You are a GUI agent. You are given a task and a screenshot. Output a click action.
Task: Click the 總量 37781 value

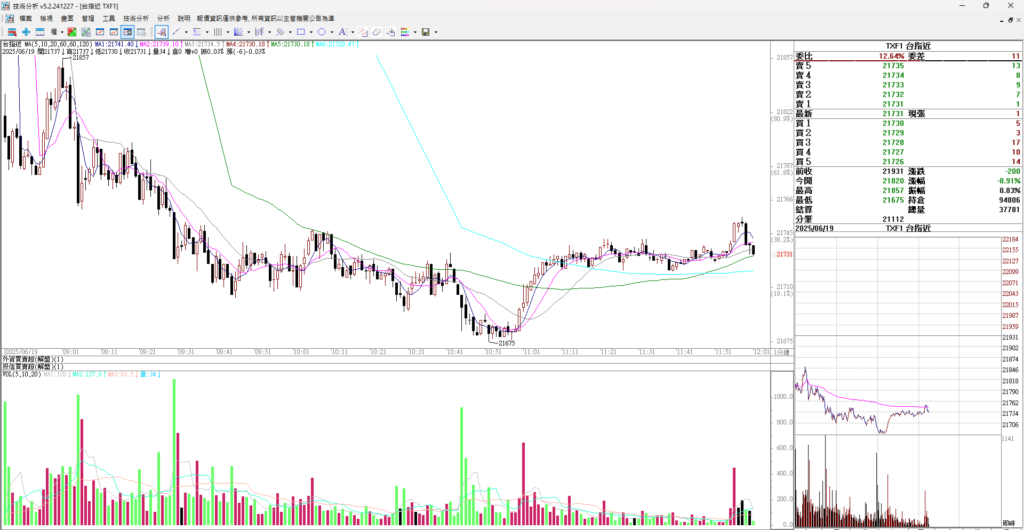tap(1009, 210)
